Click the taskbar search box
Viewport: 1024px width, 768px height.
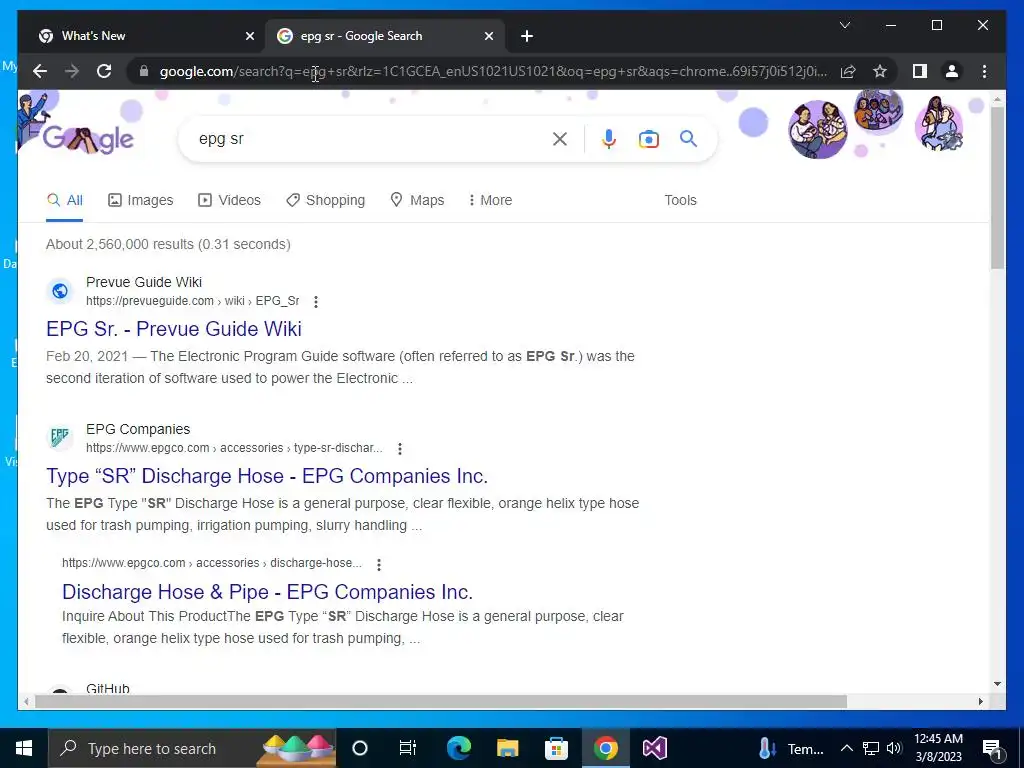193,748
